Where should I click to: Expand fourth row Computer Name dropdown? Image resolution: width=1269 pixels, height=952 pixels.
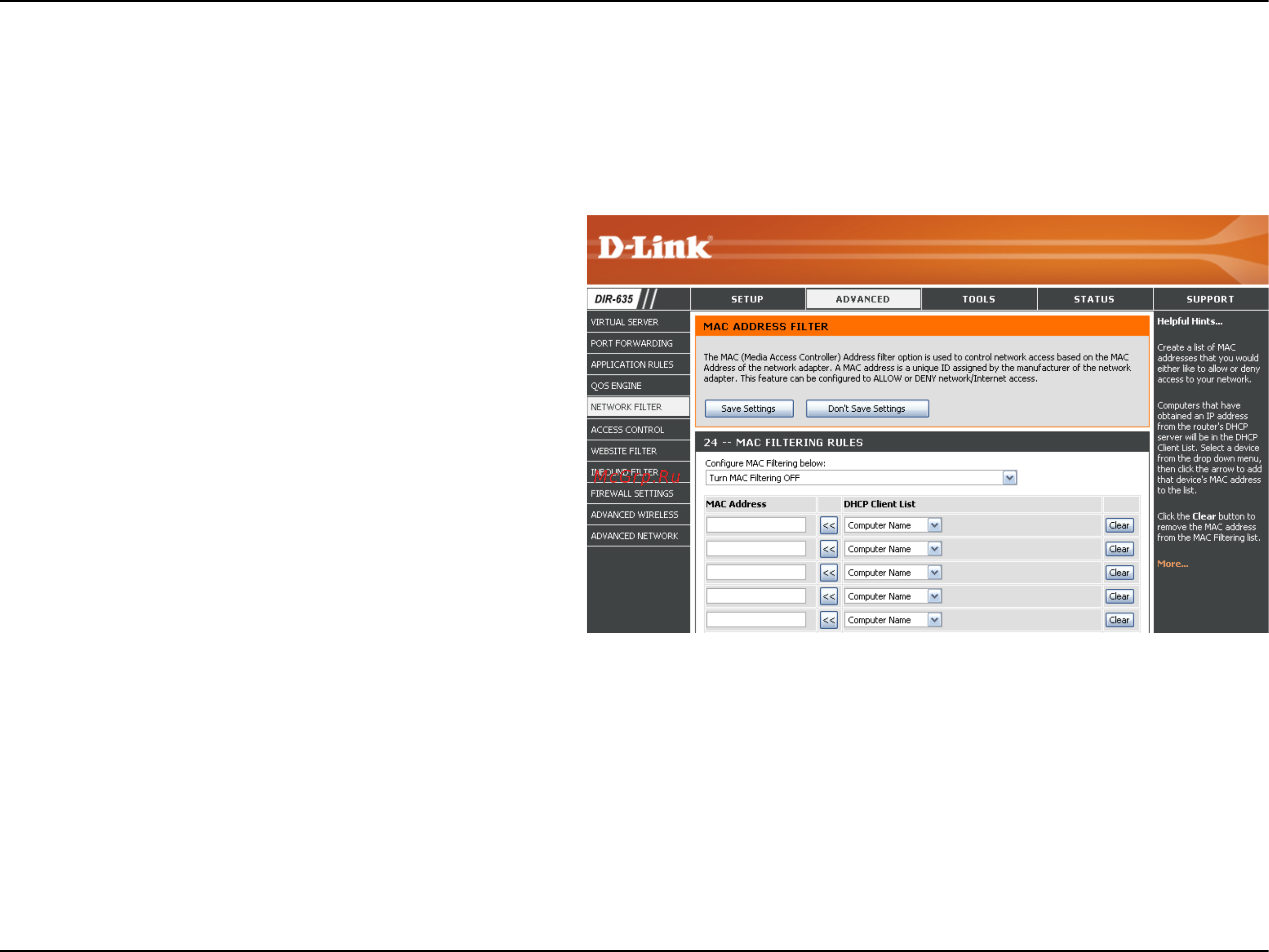[x=893, y=597]
